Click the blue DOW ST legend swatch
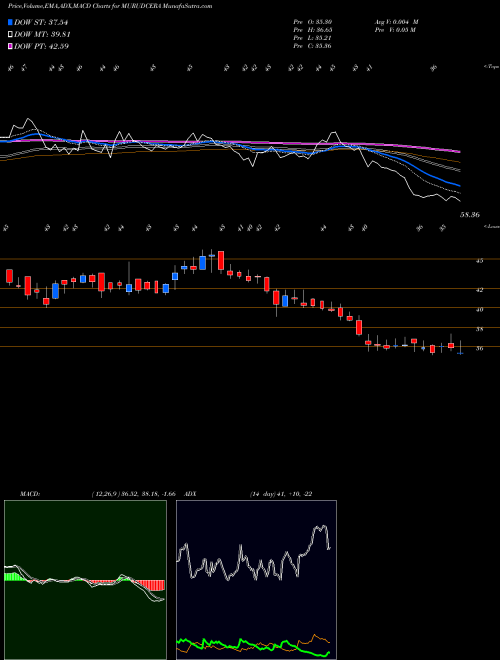Viewport: 500px width, 660px height. (x=10, y=22)
